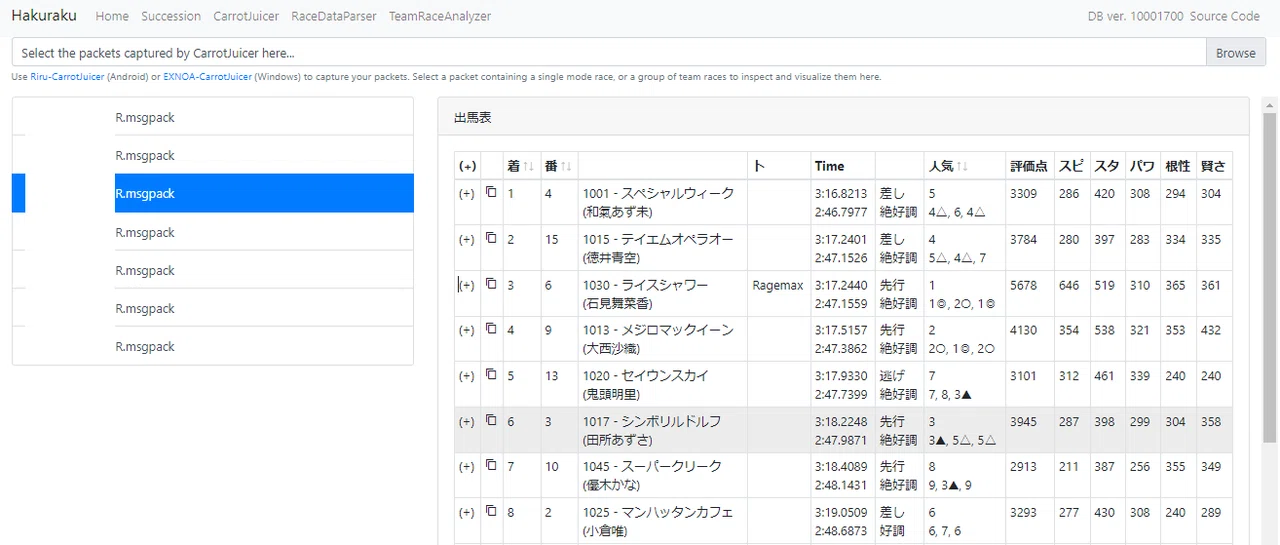The image size is (1280, 545).
Task: Click evaluation score 3784
Action: pyautogui.click(x=1024, y=240)
